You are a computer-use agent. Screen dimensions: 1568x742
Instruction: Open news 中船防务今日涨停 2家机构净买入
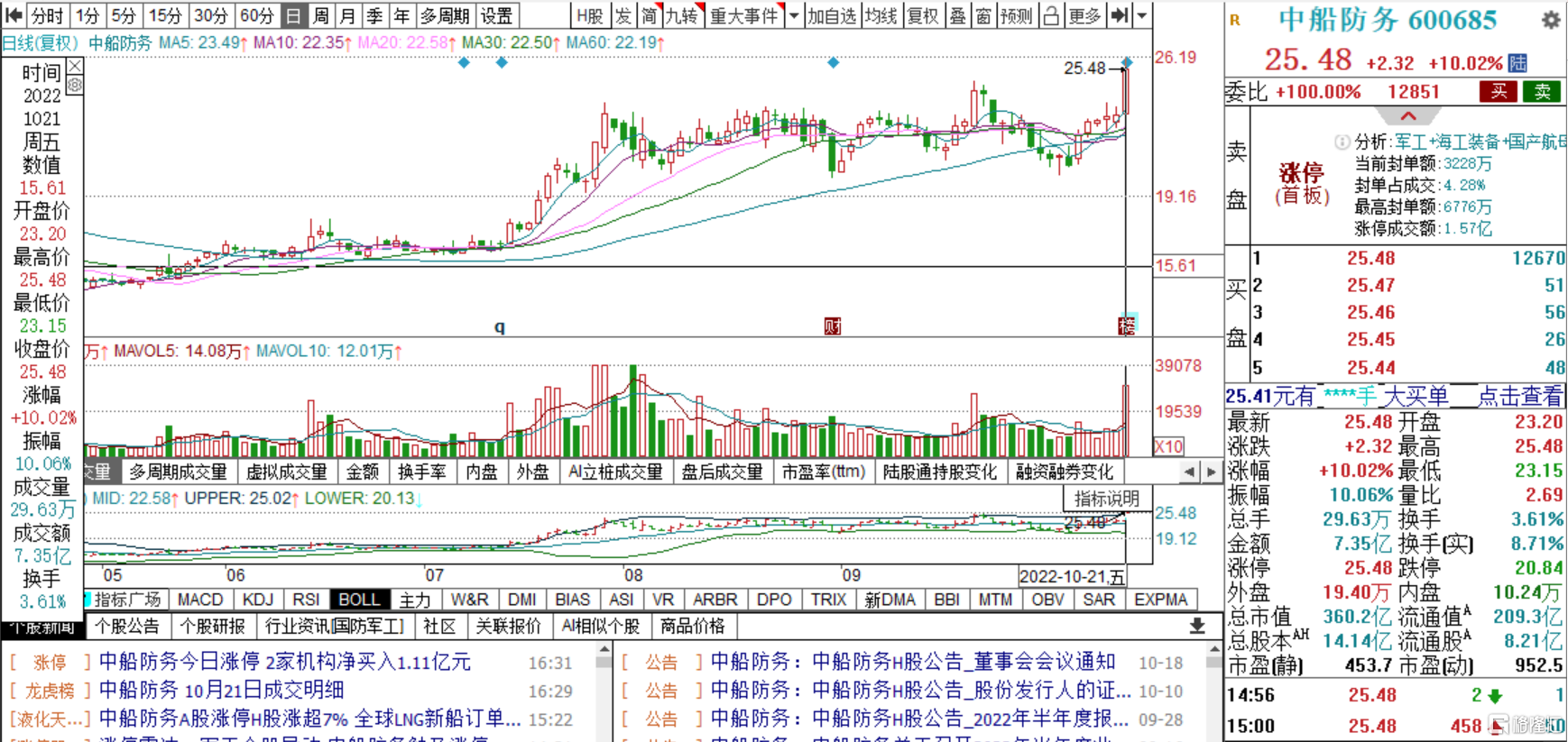285,662
